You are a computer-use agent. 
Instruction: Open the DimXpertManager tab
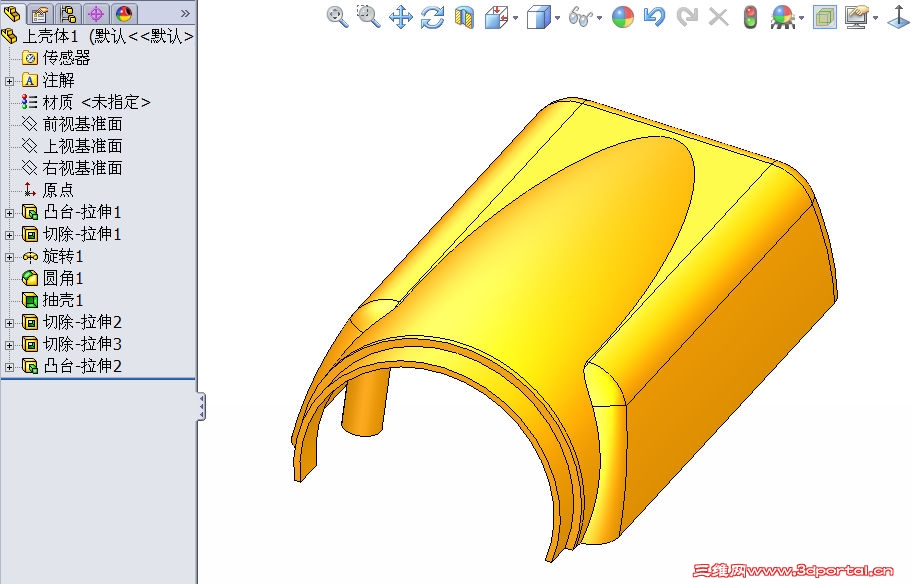(x=96, y=13)
